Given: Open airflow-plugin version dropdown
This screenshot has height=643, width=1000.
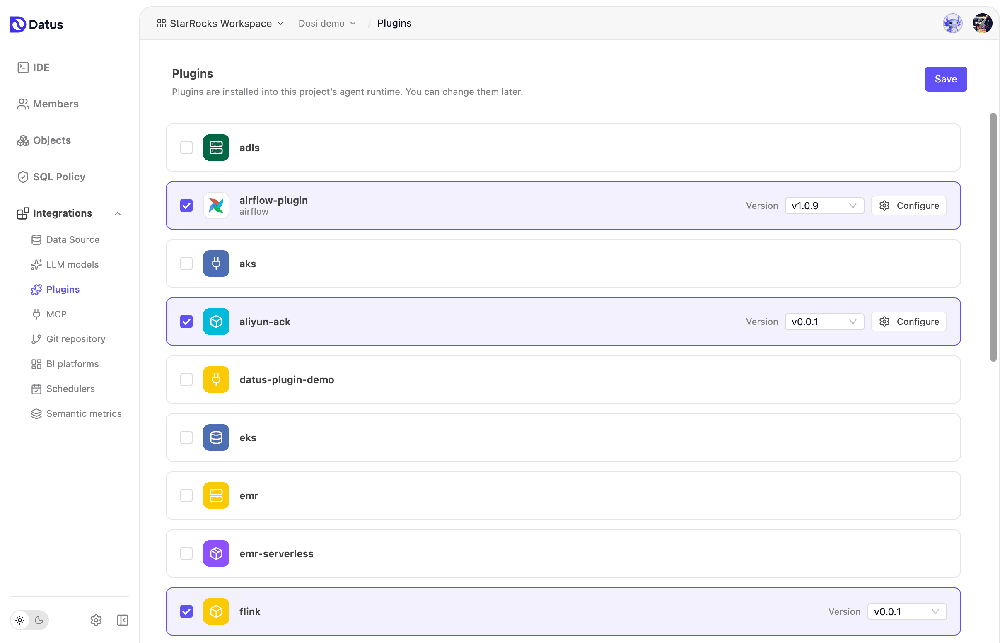Looking at the screenshot, I should tap(824, 206).
